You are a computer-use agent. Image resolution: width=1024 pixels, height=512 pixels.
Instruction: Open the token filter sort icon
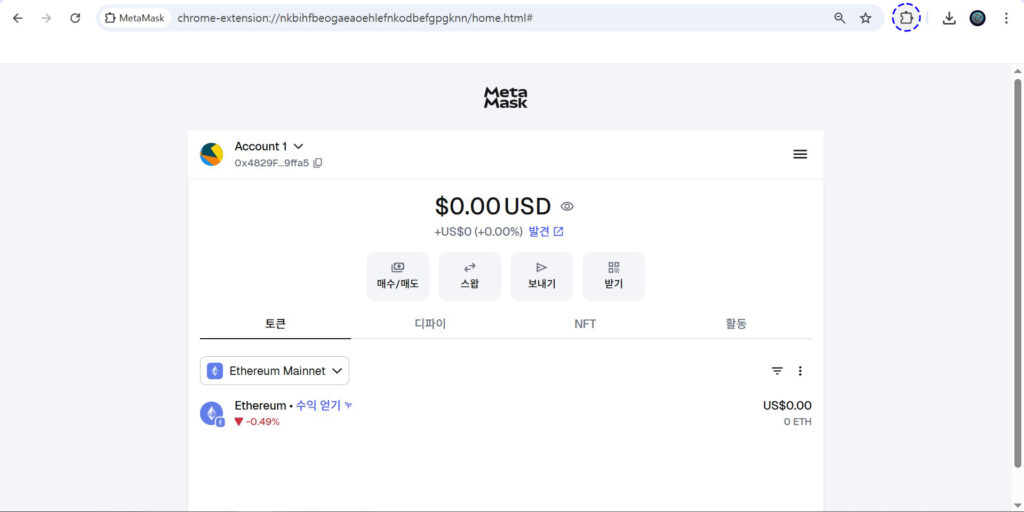click(x=777, y=371)
